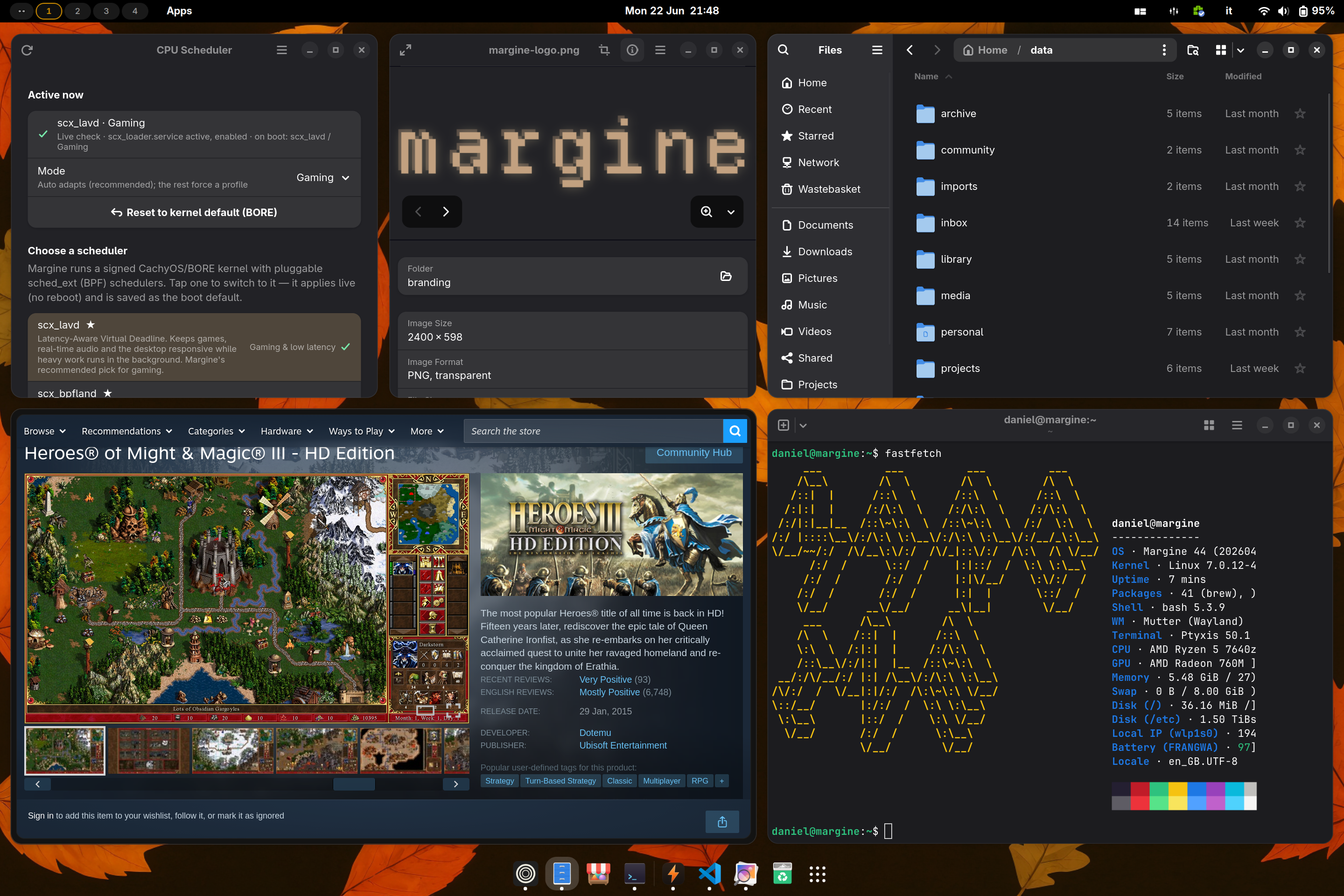Star the archive folder

pos(1300,114)
